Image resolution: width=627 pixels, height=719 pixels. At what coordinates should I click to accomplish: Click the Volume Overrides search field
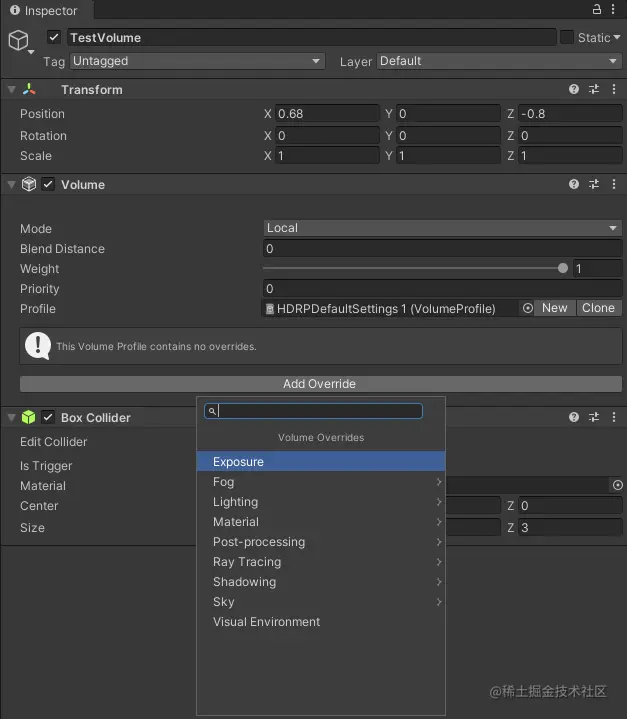320,411
